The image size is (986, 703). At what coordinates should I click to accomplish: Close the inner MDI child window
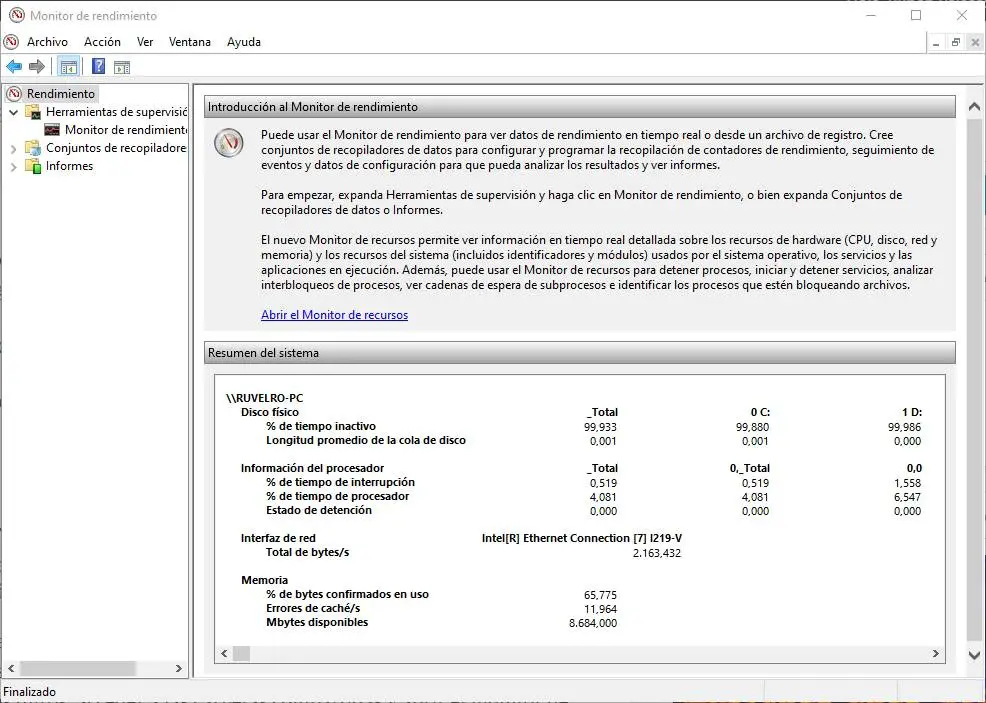975,43
